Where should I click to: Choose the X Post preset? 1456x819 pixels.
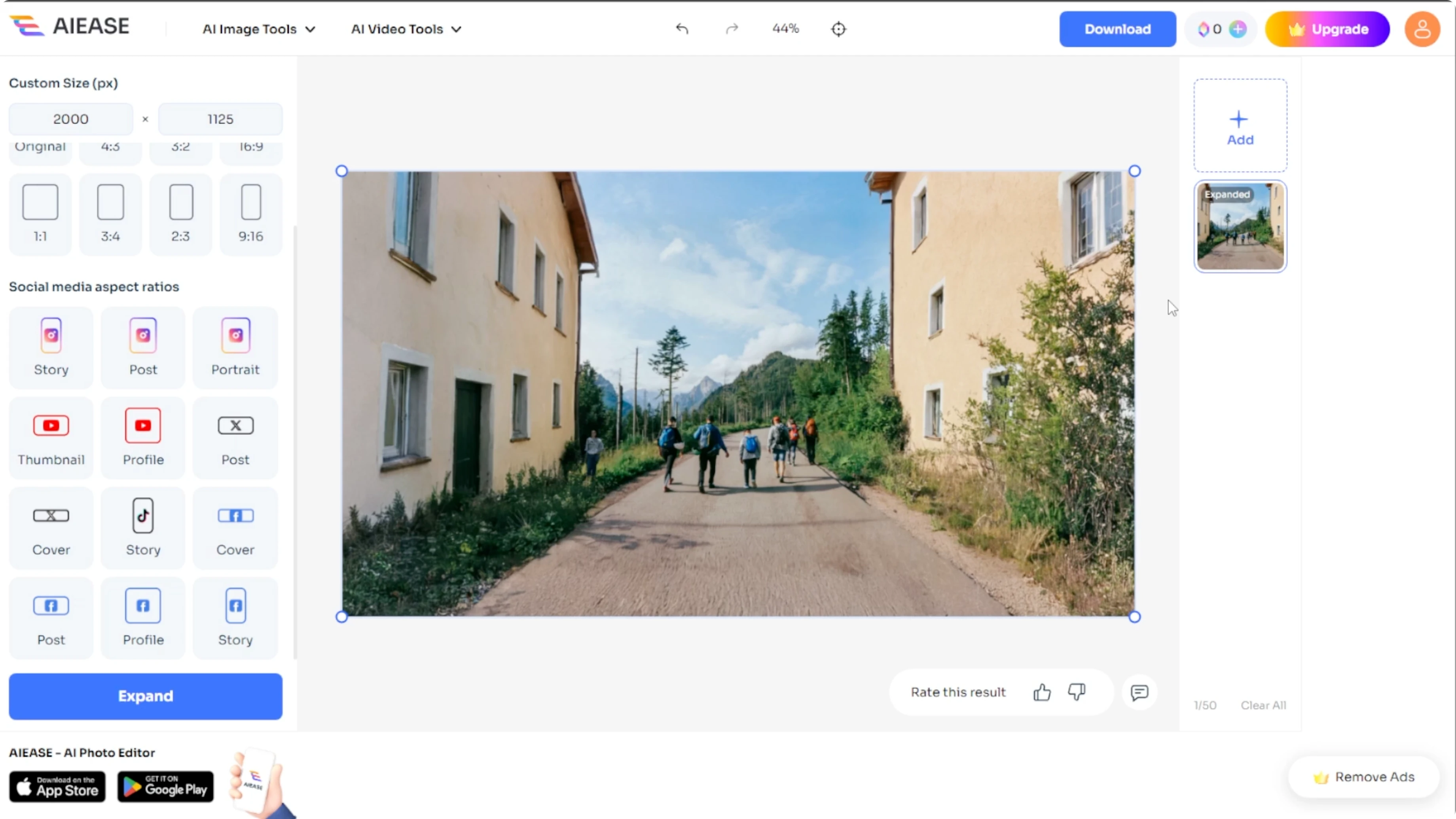click(235, 438)
